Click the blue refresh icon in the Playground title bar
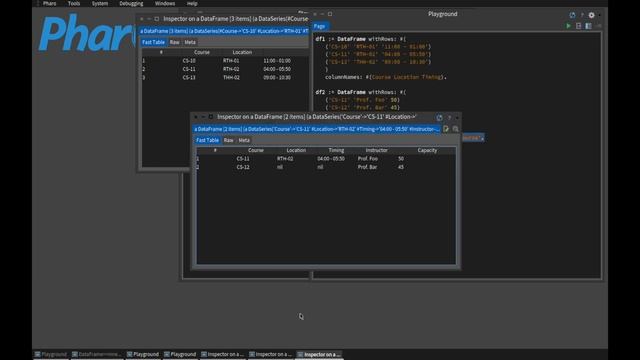Image resolution: width=640 pixels, height=360 pixels. pyautogui.click(x=572, y=15)
